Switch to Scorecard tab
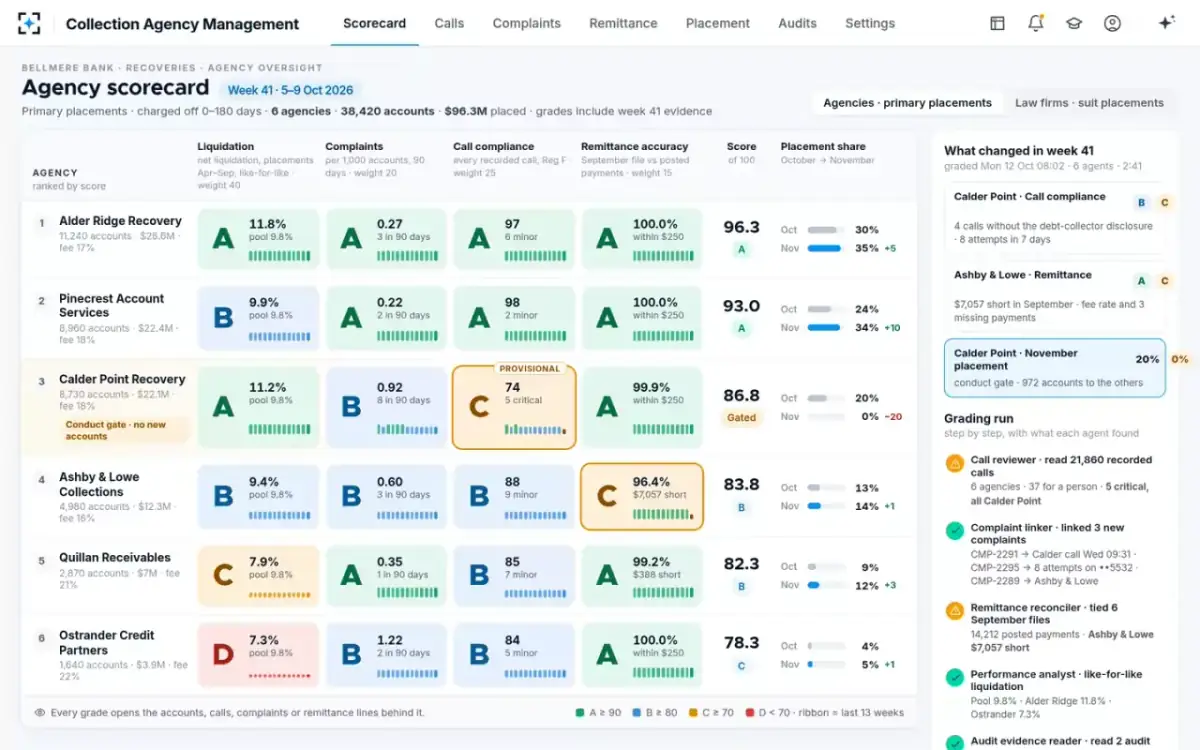 click(374, 23)
